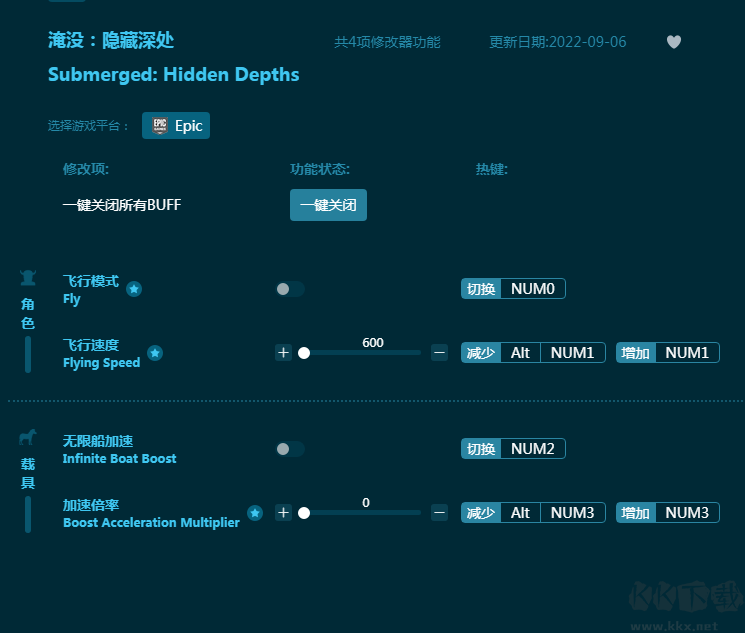Click star icon next to Fly
Image resolution: width=745 pixels, height=633 pixels.
134,289
